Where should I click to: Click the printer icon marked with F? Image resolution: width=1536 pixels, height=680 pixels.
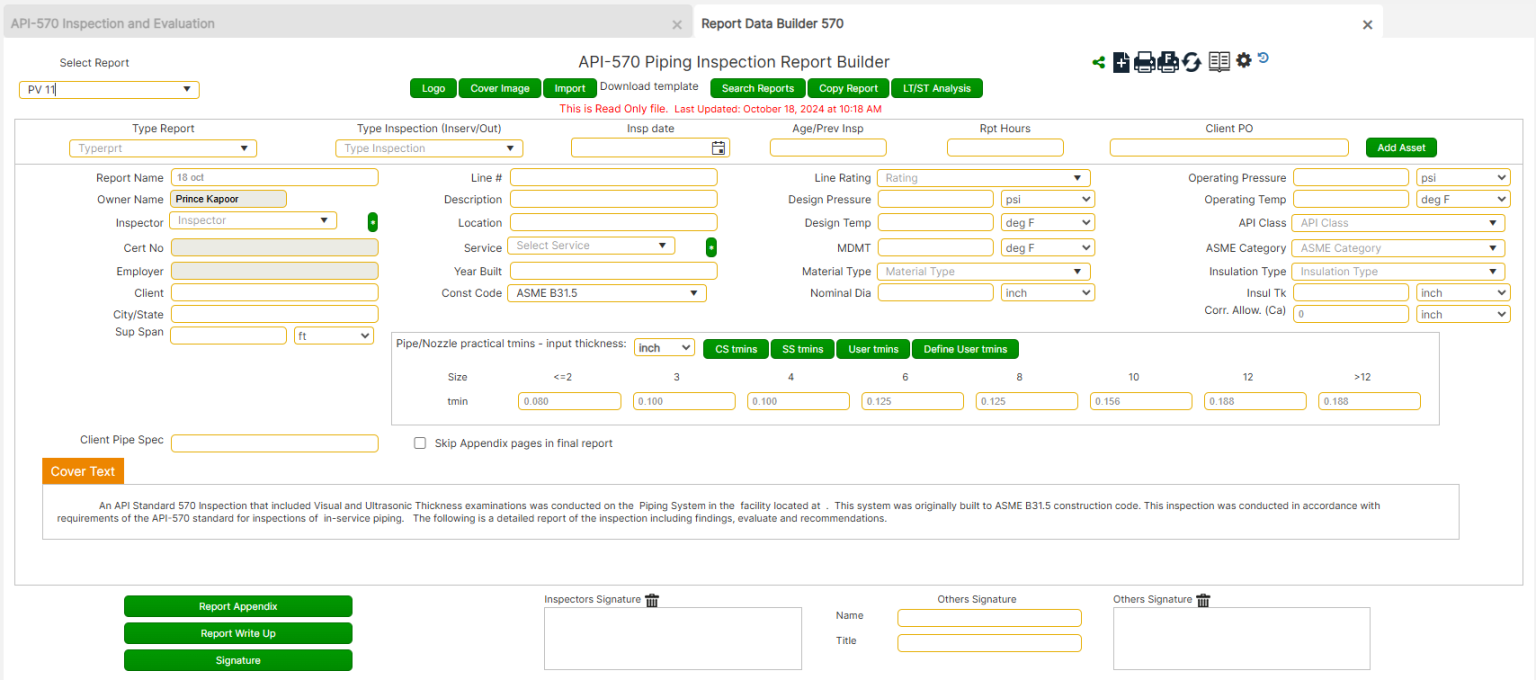(1167, 61)
